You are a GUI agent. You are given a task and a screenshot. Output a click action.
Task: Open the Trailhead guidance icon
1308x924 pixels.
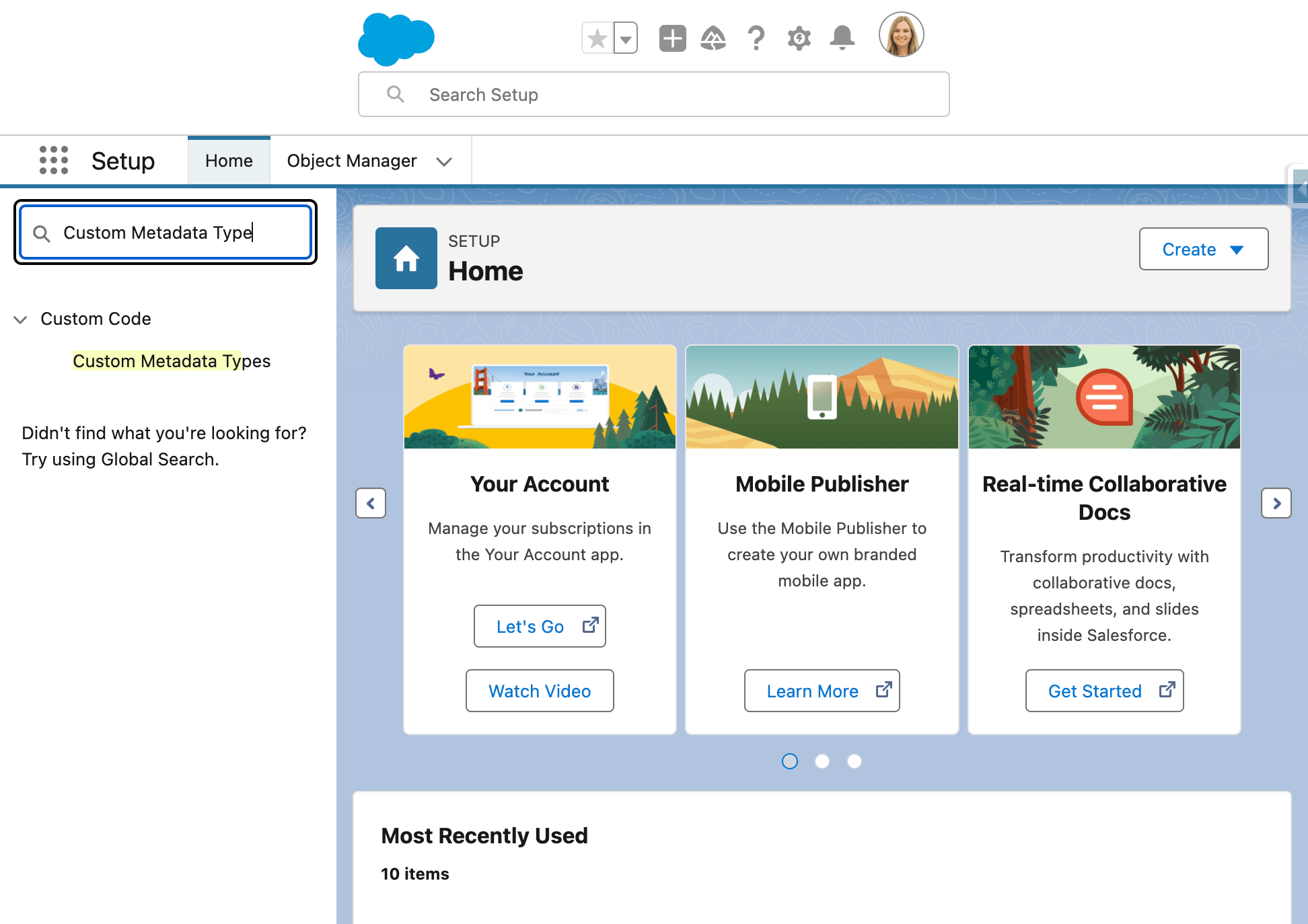[713, 38]
